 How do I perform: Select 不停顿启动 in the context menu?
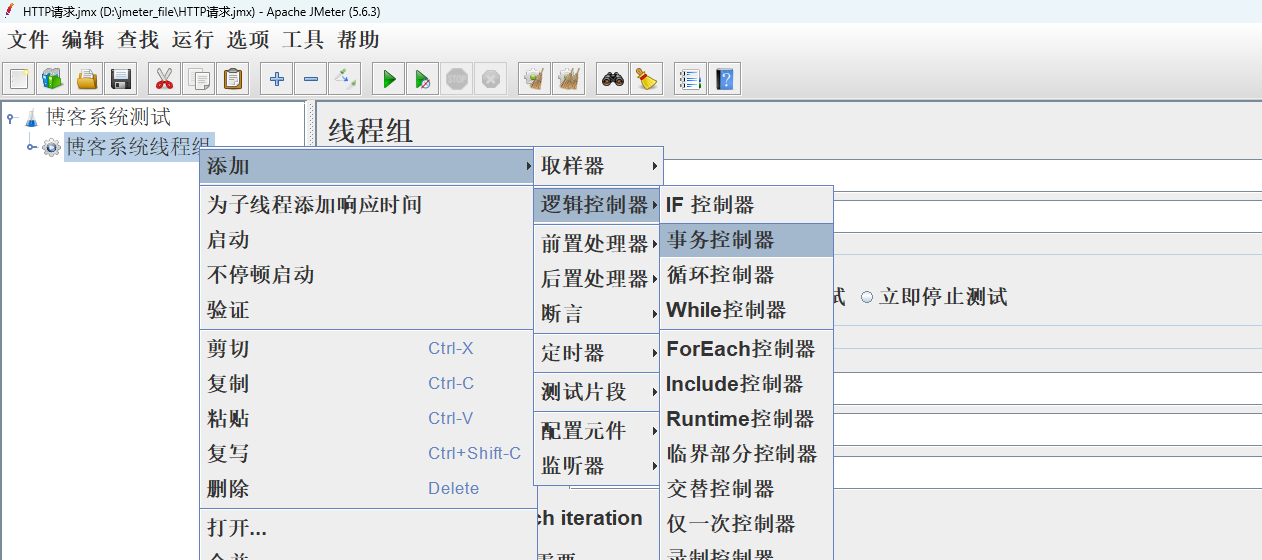tap(368, 275)
